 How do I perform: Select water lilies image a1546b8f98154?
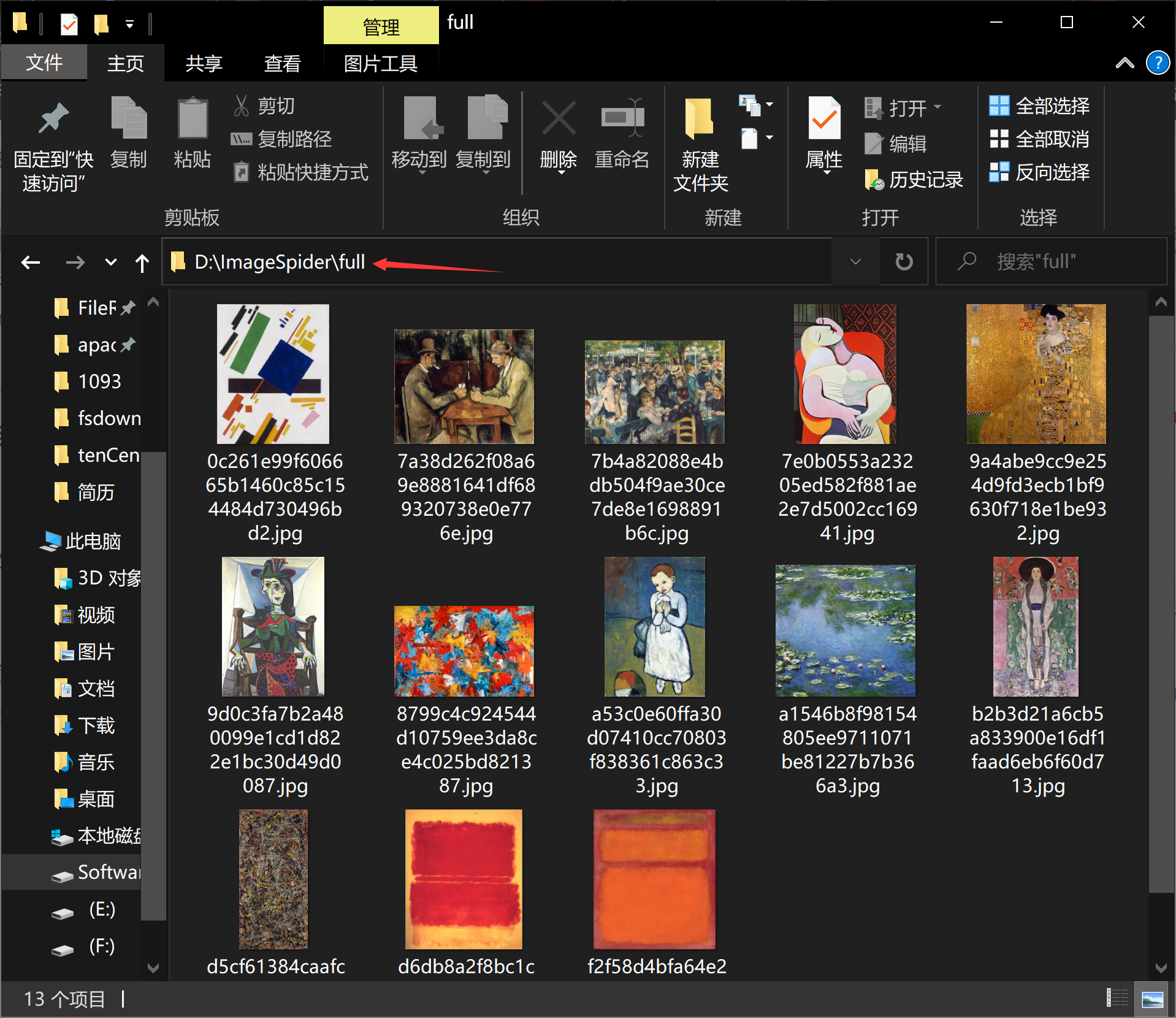click(846, 630)
